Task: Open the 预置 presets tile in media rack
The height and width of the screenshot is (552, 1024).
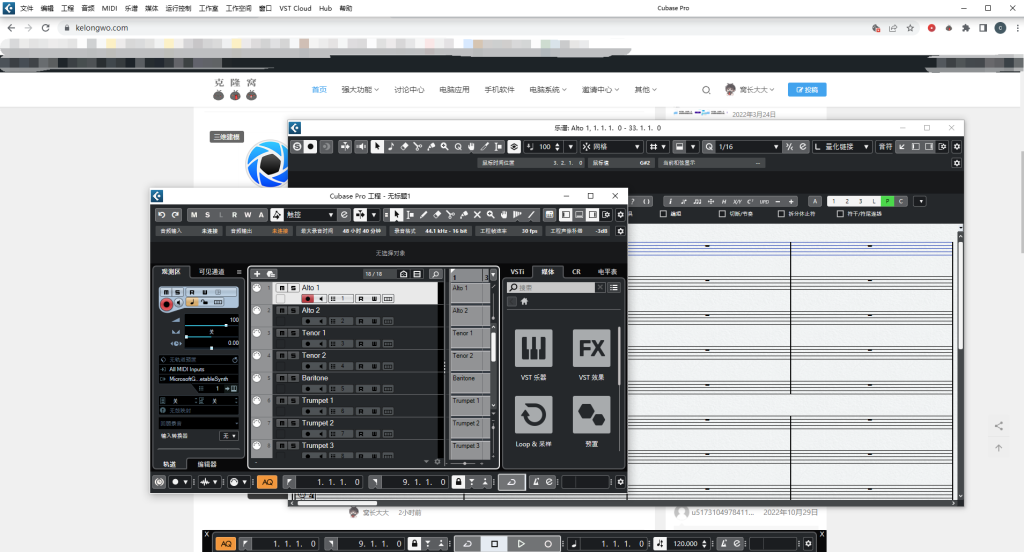Action: click(592, 414)
